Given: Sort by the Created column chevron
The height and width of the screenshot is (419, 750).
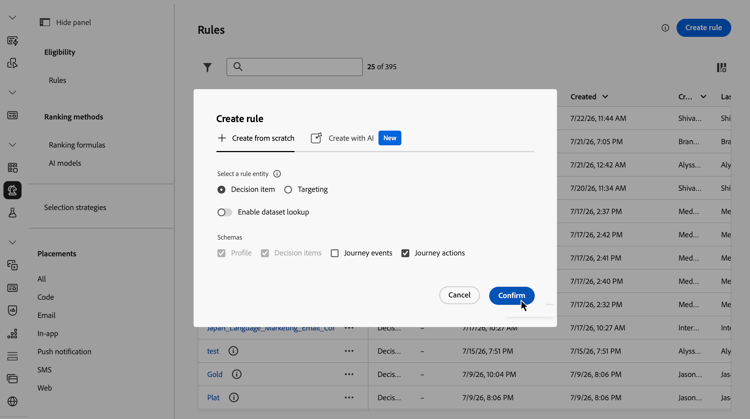Looking at the screenshot, I should point(605,97).
